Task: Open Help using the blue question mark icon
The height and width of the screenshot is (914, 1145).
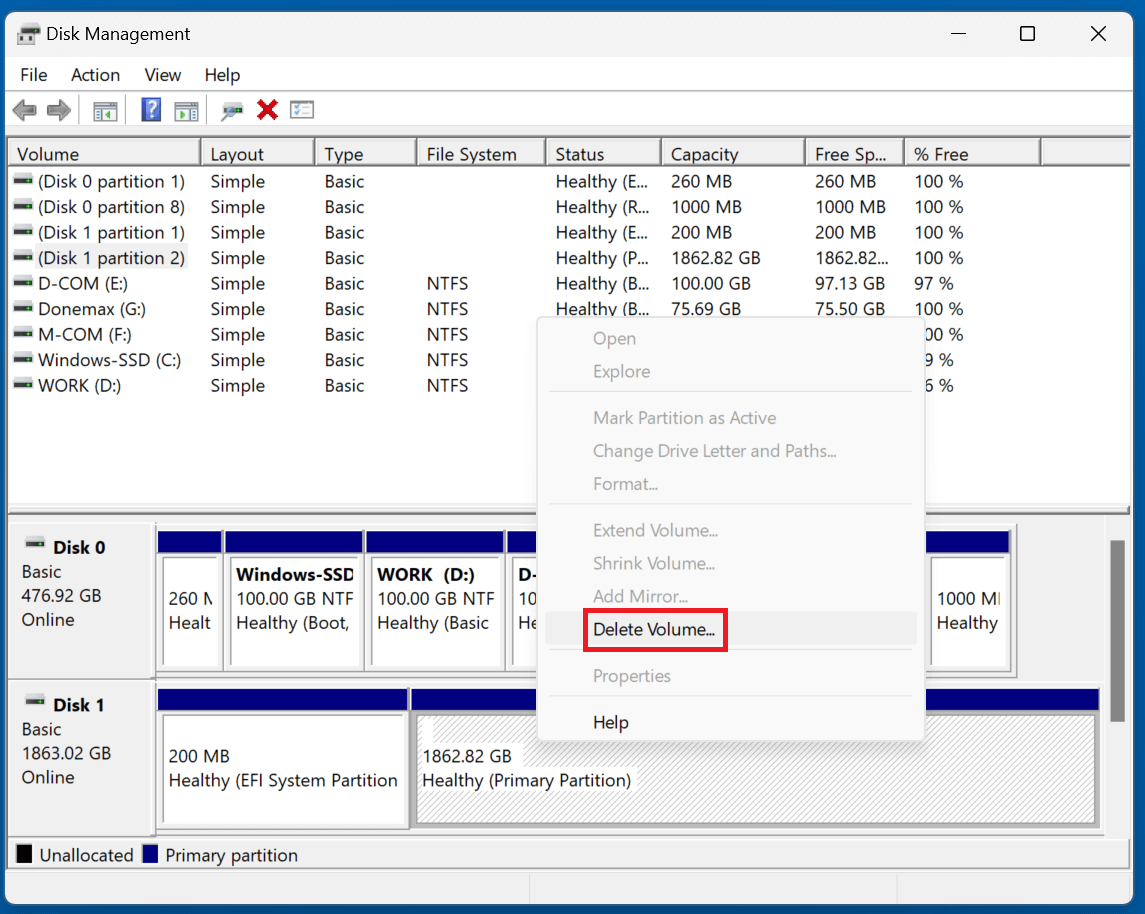Action: click(150, 110)
